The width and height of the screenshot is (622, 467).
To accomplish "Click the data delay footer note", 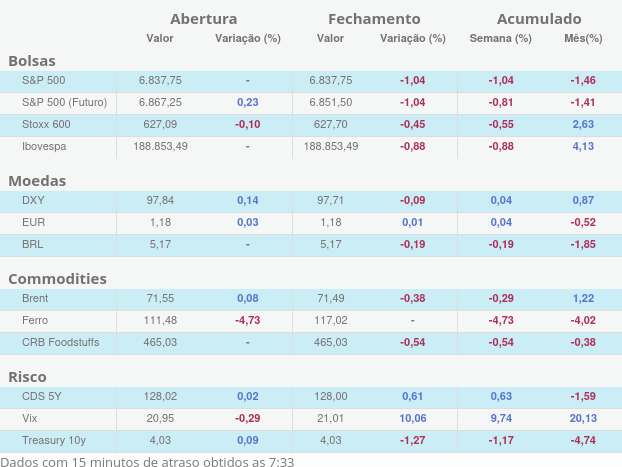I will pyautogui.click(x=147, y=460).
